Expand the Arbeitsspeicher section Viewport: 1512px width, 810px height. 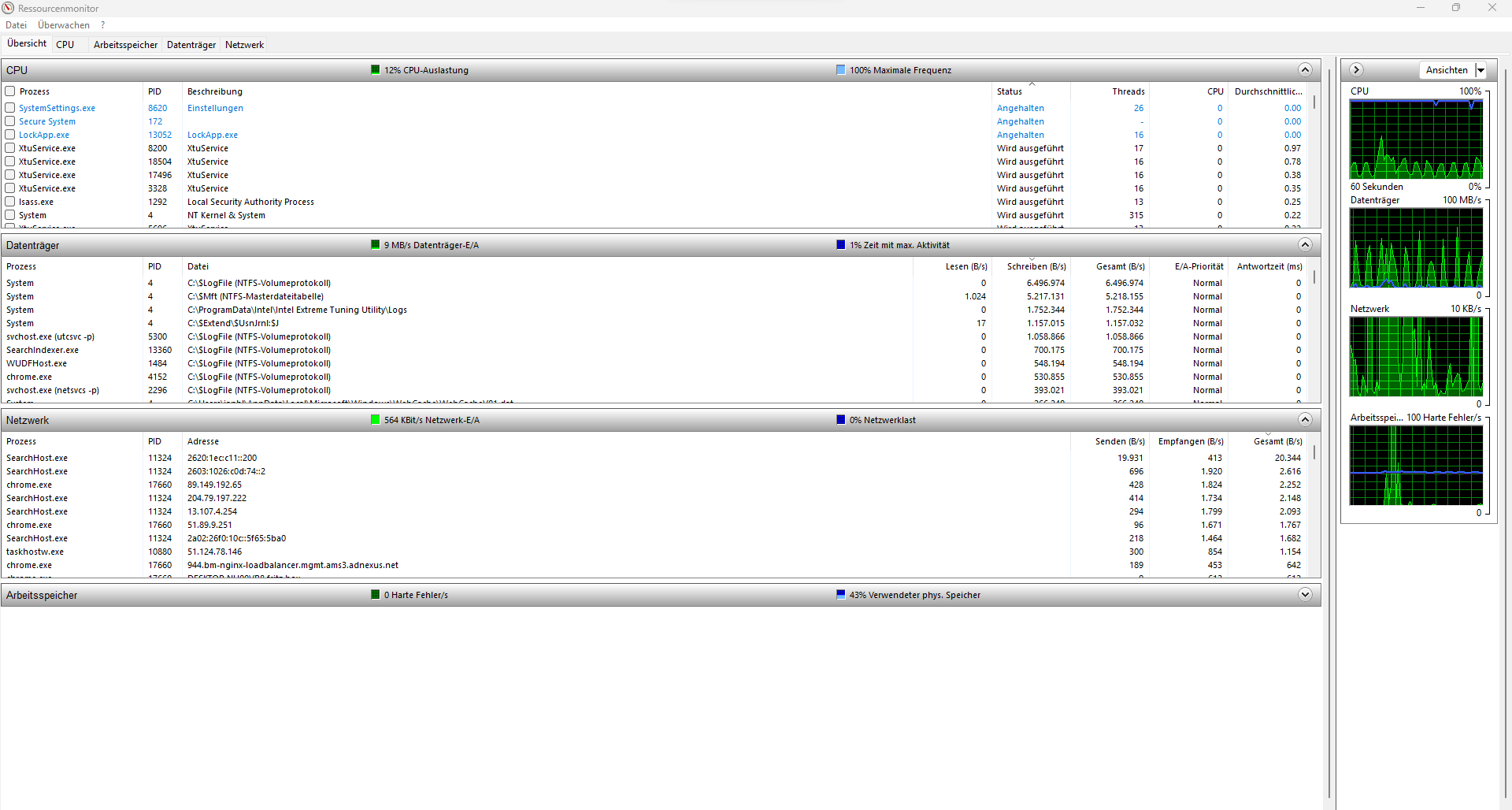click(x=1305, y=595)
